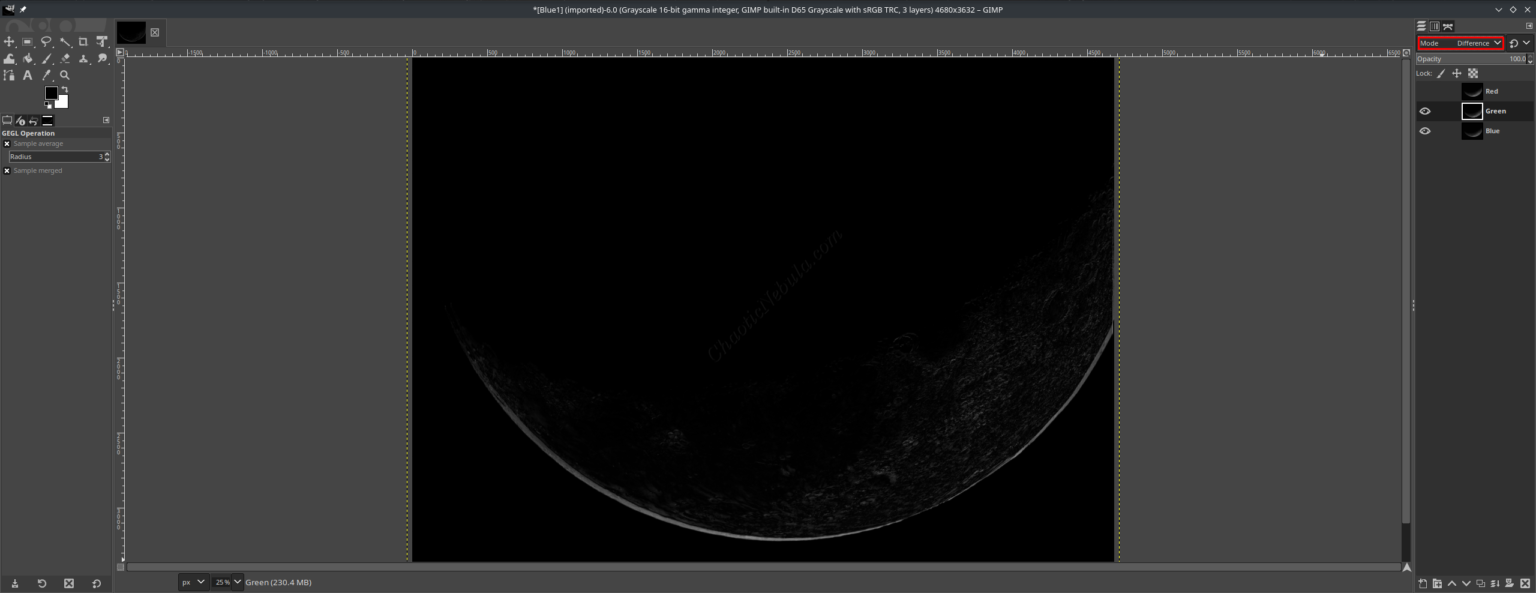
Task: Activate the Zoom tool
Action: (x=64, y=74)
